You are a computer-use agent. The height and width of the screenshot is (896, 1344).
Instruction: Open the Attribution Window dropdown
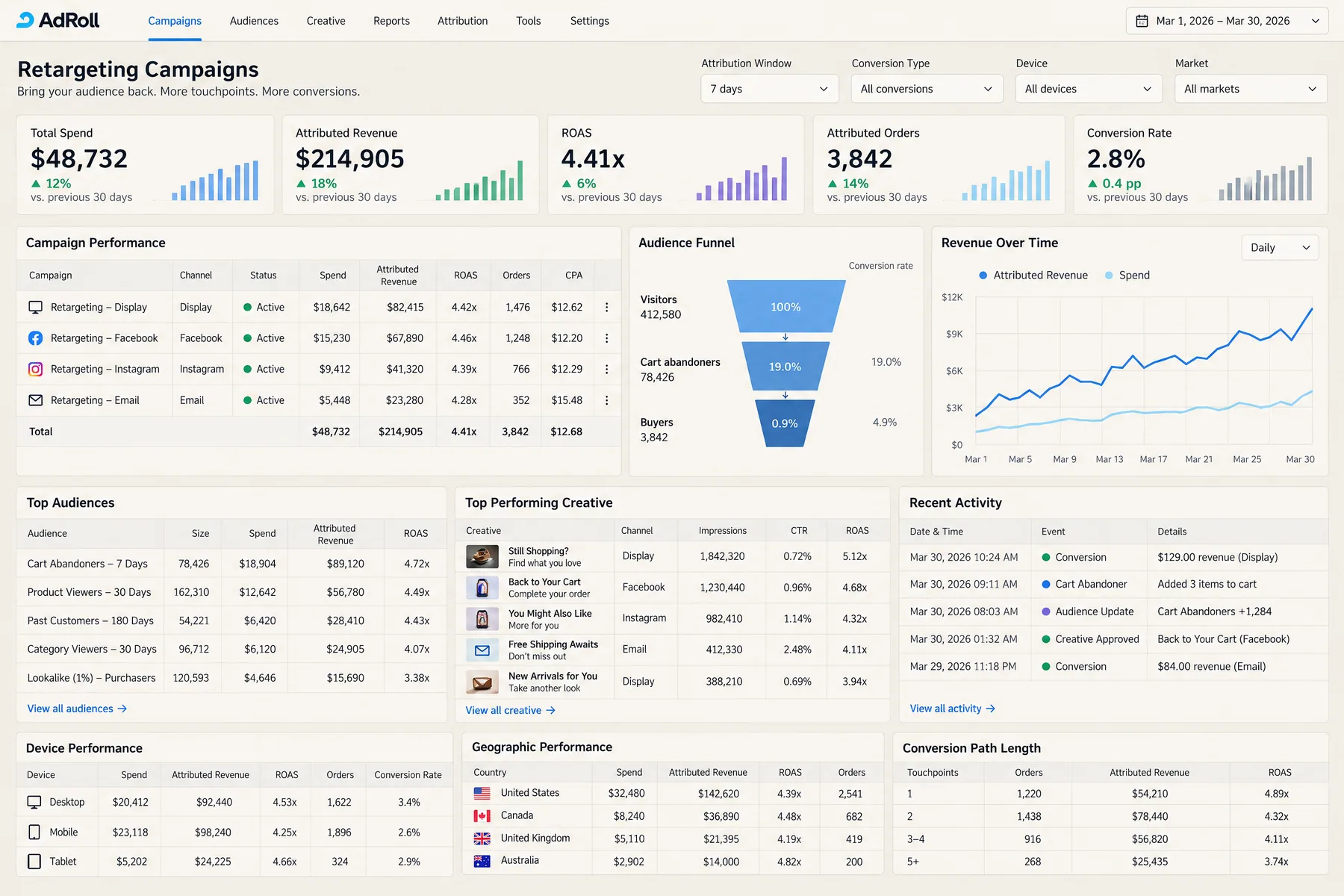coord(769,89)
